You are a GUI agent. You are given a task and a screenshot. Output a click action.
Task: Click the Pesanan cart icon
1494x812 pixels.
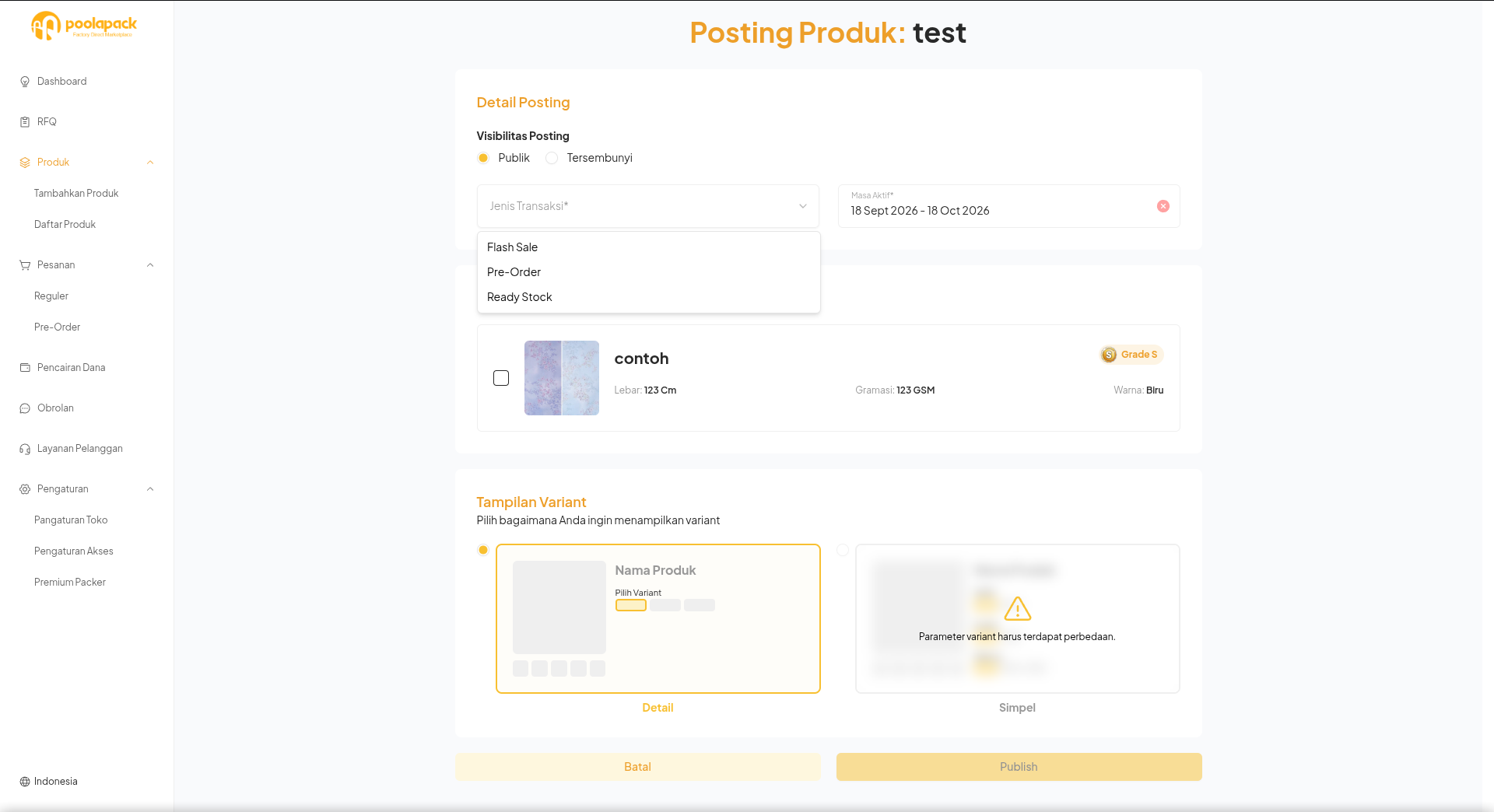click(x=25, y=265)
